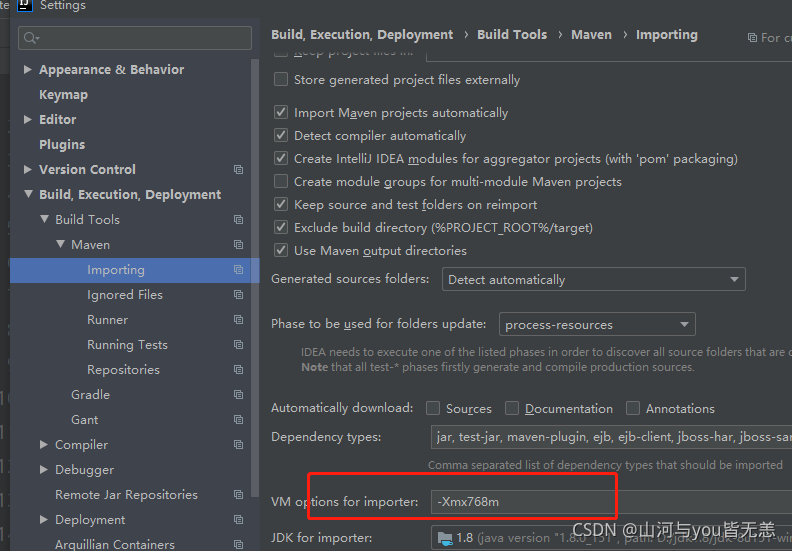Image resolution: width=792 pixels, height=551 pixels.
Task: Click Build Tools in breadcrumb
Action: tap(512, 34)
